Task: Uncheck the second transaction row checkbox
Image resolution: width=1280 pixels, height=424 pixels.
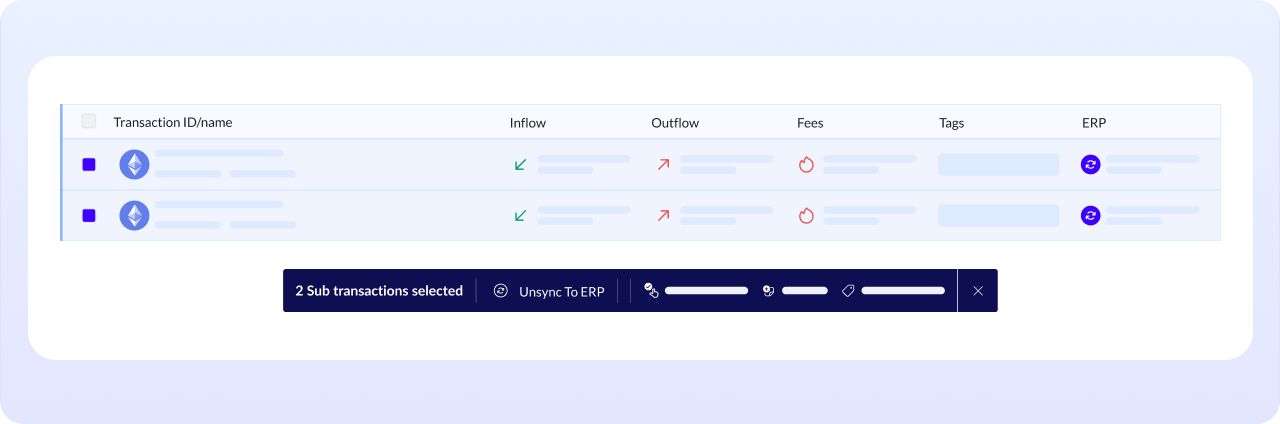Action: (x=89, y=215)
